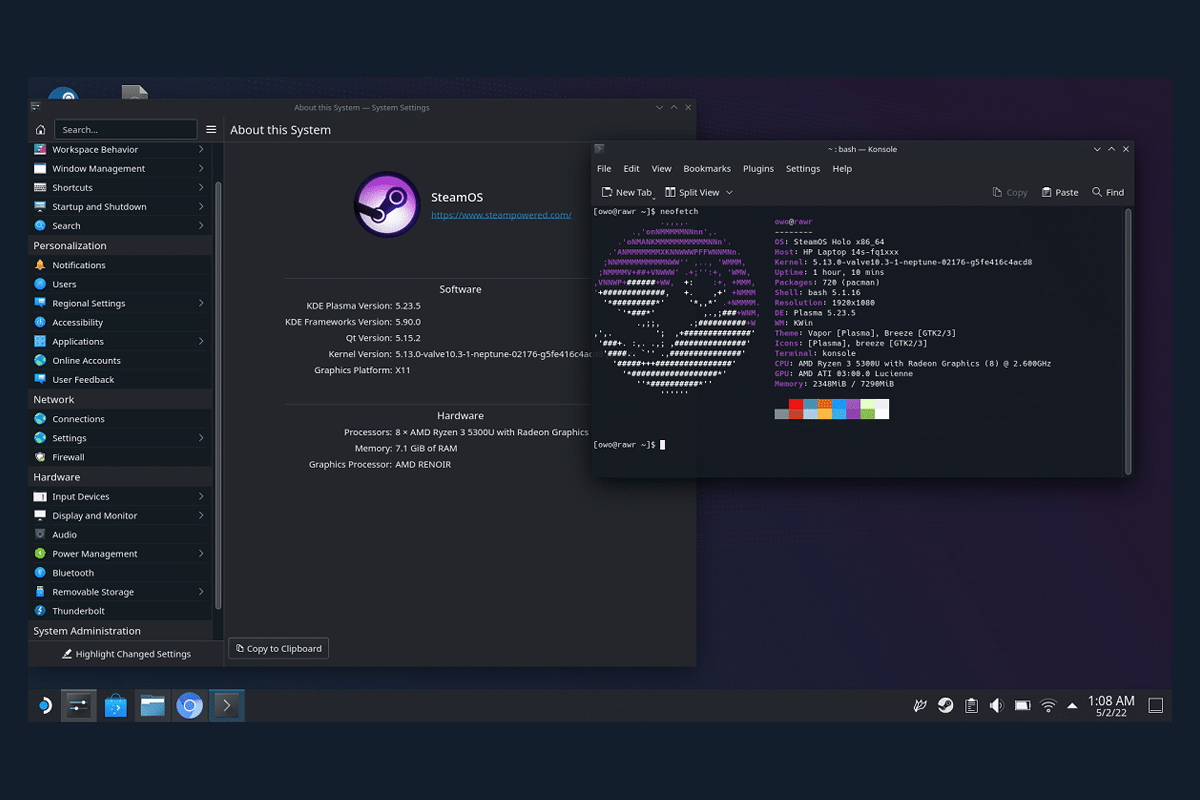The width and height of the screenshot is (1200, 800).
Task: Click the volume icon in system tray
Action: coord(996,706)
